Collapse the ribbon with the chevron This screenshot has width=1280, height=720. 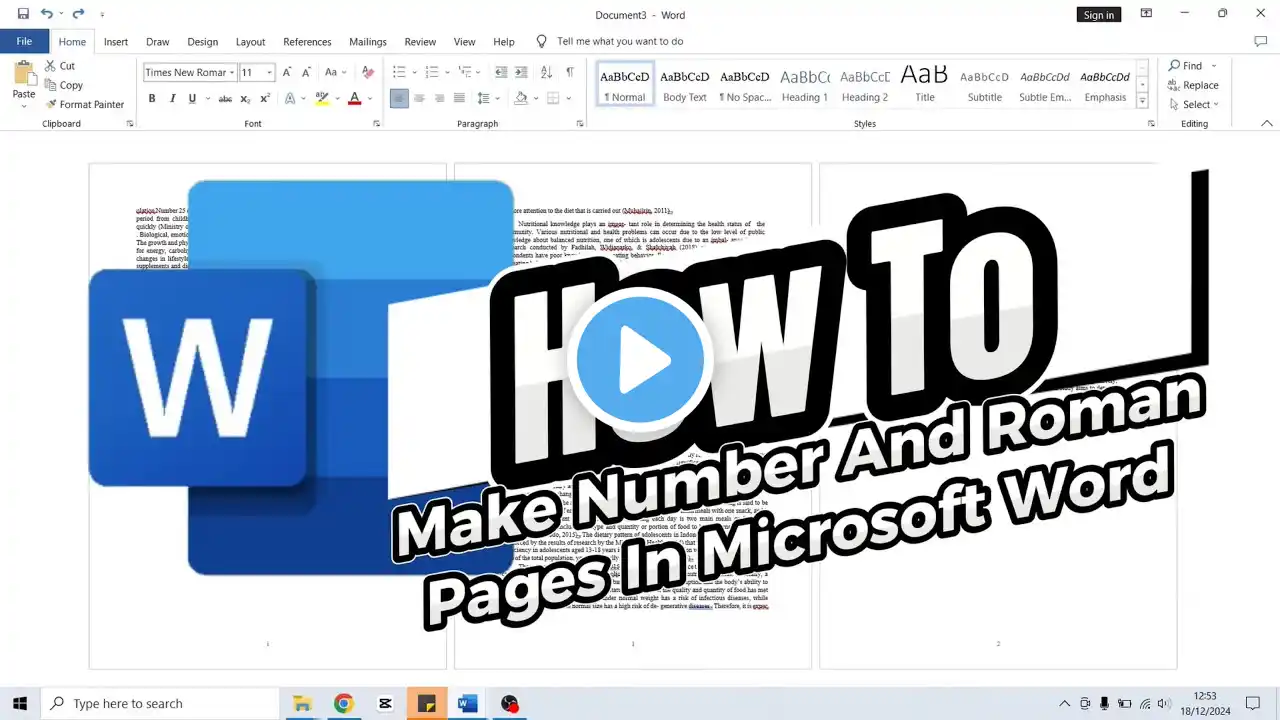pos(1267,124)
